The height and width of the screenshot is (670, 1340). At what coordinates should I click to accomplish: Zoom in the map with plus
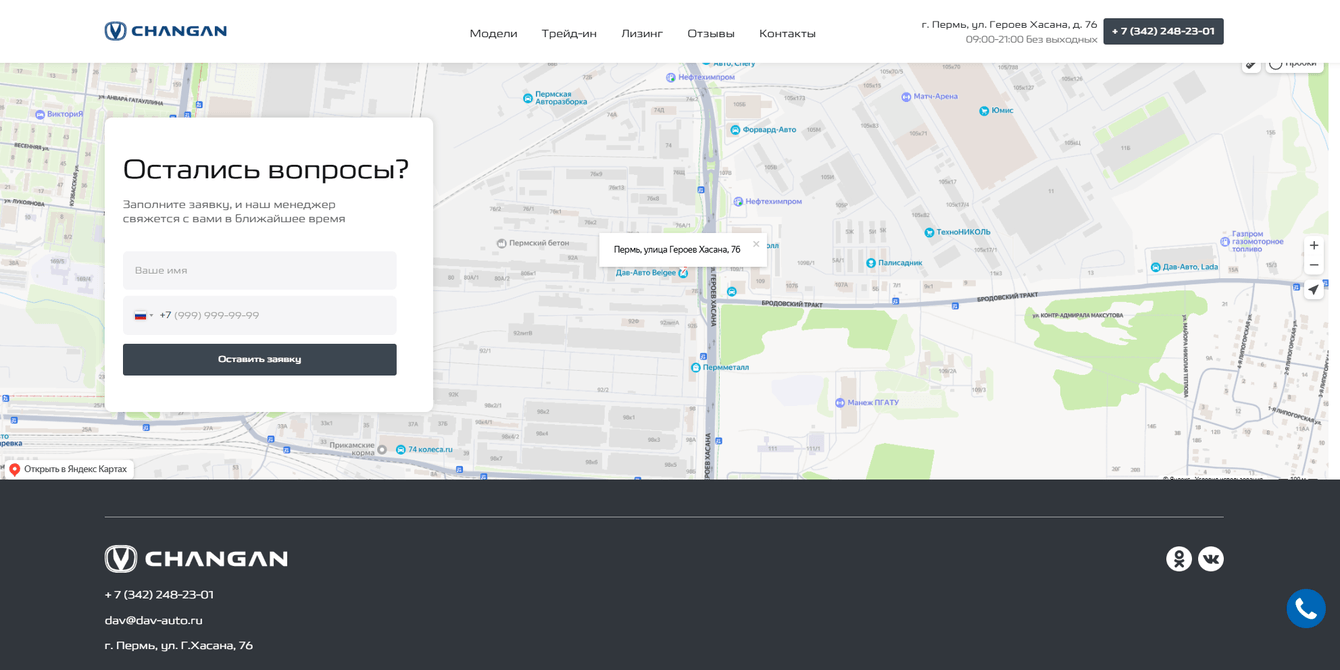pos(1314,245)
